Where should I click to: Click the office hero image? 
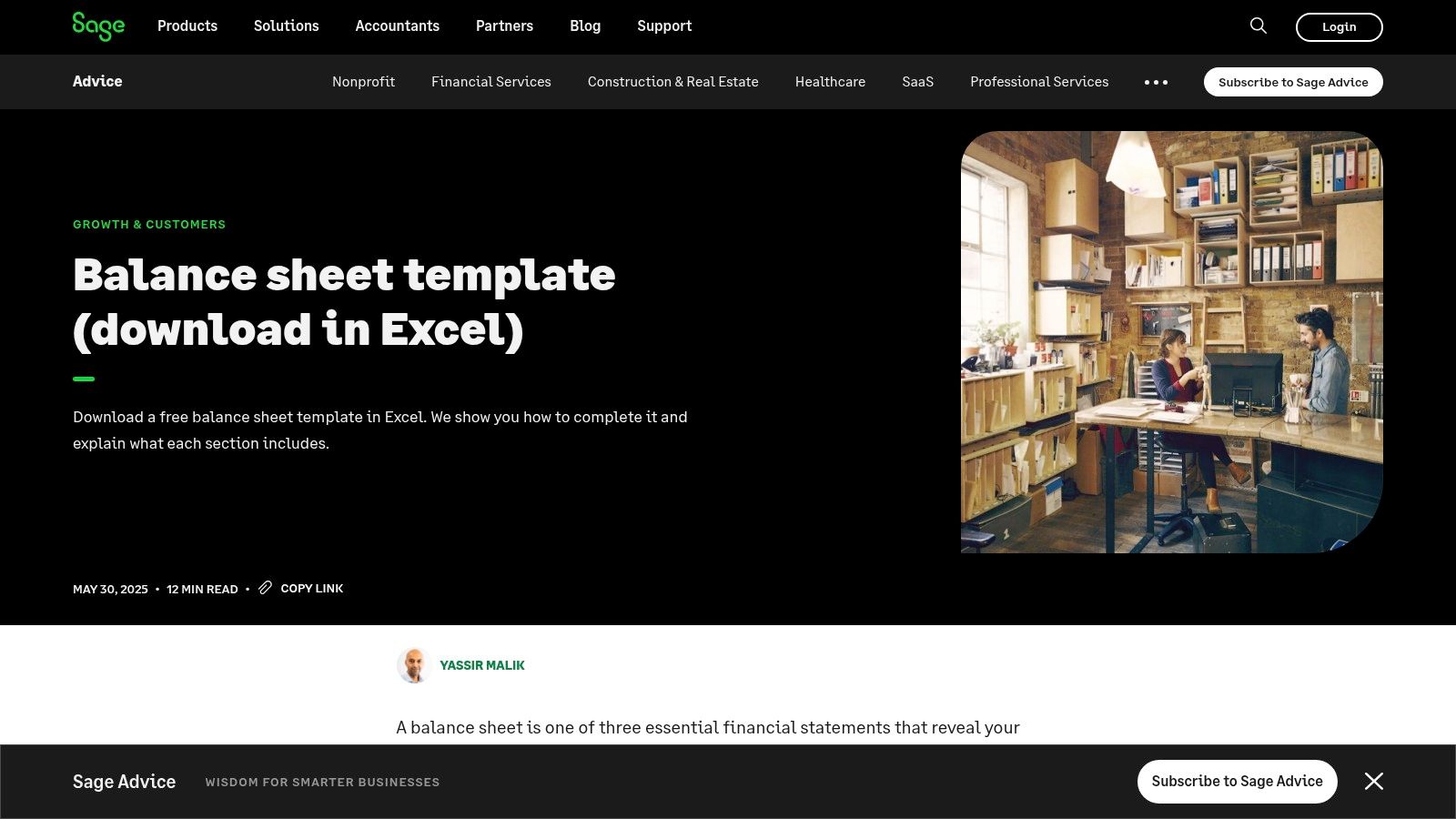coord(1172,343)
